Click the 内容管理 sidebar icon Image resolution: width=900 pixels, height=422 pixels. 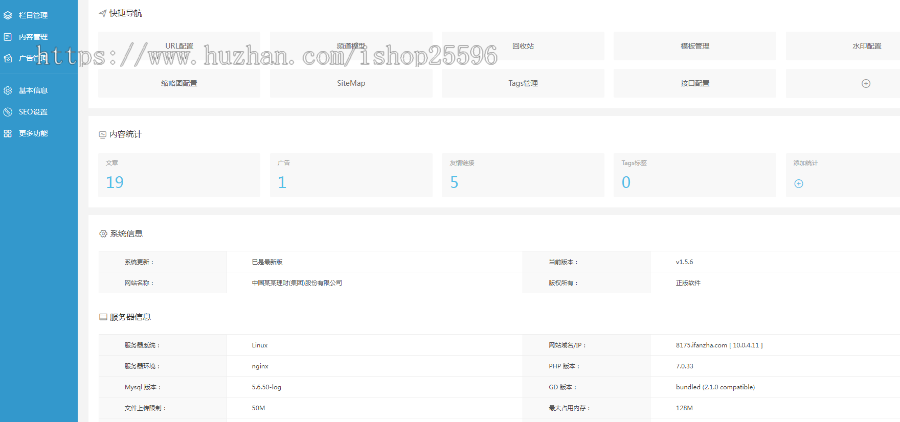click(7, 37)
